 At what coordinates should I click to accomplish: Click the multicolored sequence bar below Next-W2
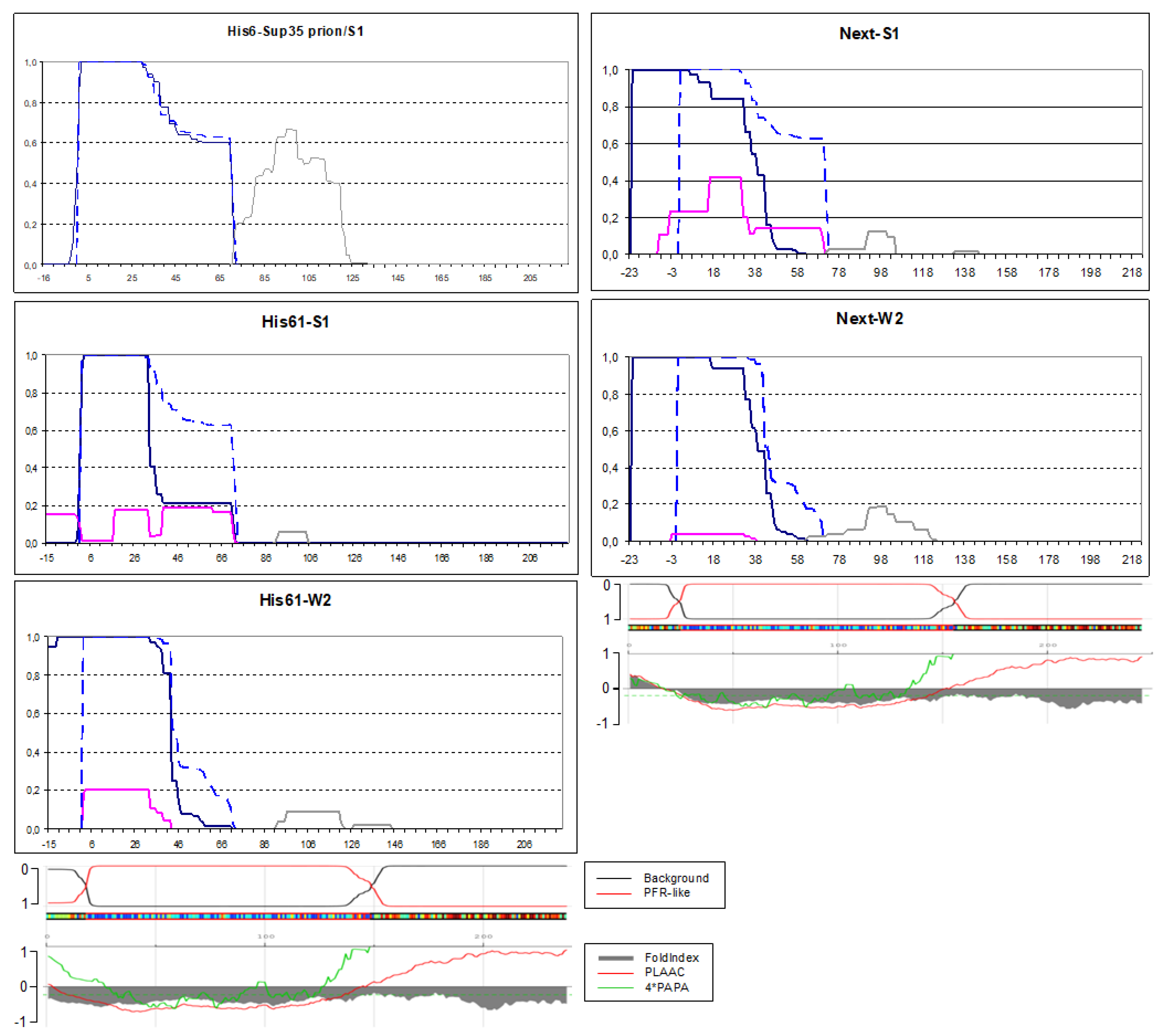point(884,627)
